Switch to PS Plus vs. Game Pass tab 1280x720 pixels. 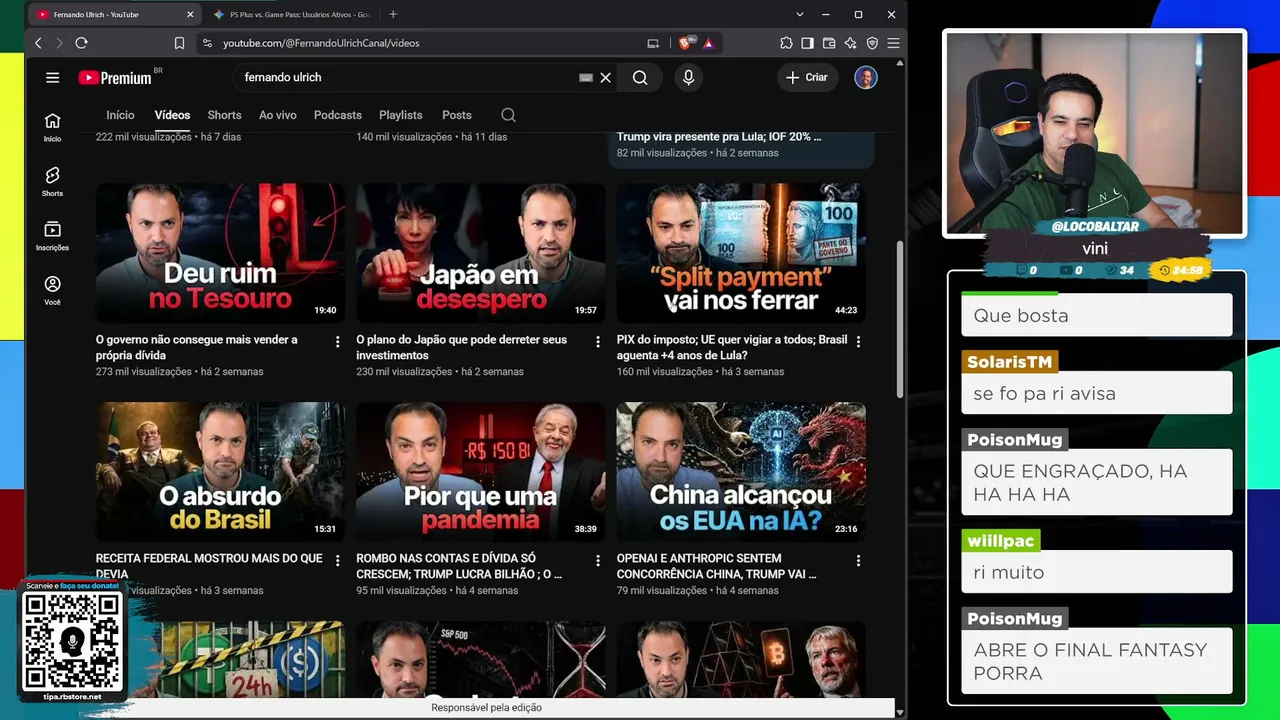point(290,15)
